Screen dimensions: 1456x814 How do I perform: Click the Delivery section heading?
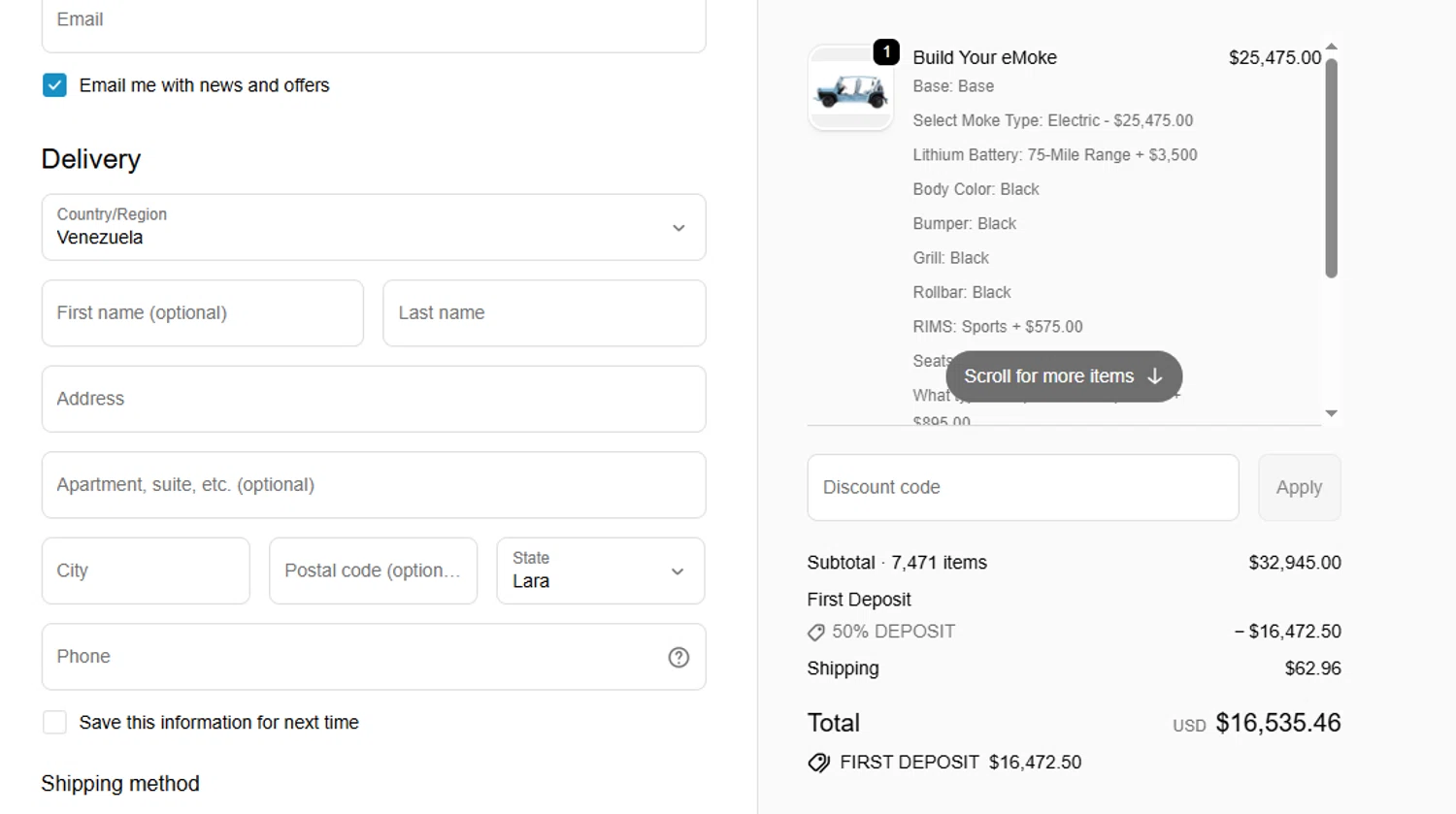(91, 159)
